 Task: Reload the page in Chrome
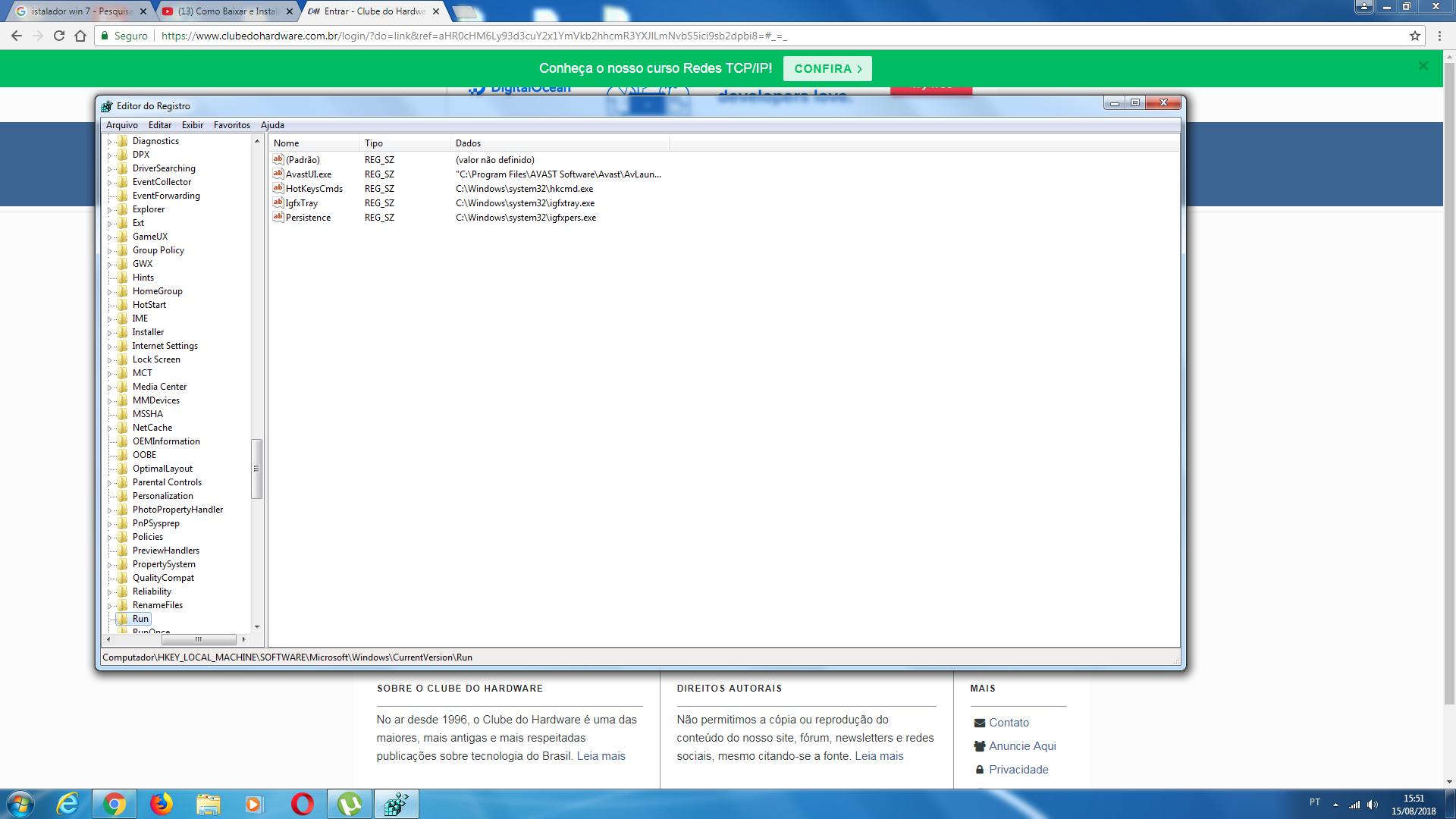[x=59, y=36]
